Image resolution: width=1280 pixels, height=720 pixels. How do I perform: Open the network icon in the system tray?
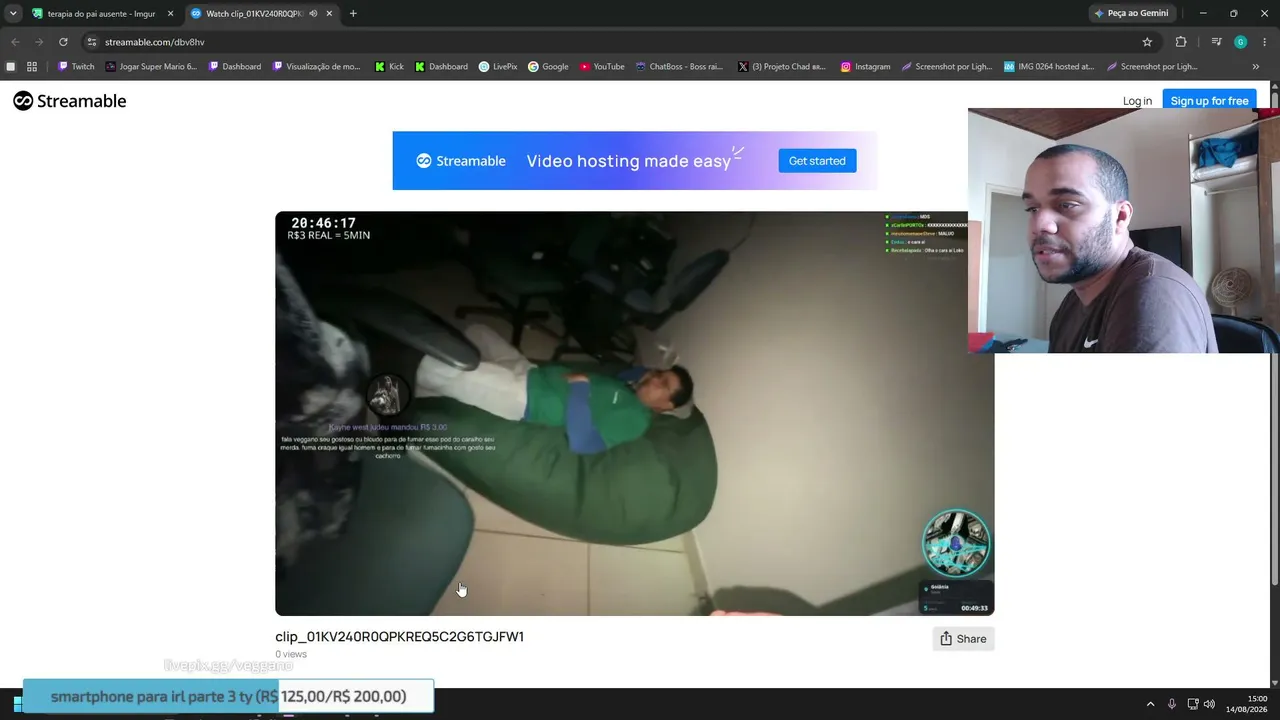(1192, 704)
